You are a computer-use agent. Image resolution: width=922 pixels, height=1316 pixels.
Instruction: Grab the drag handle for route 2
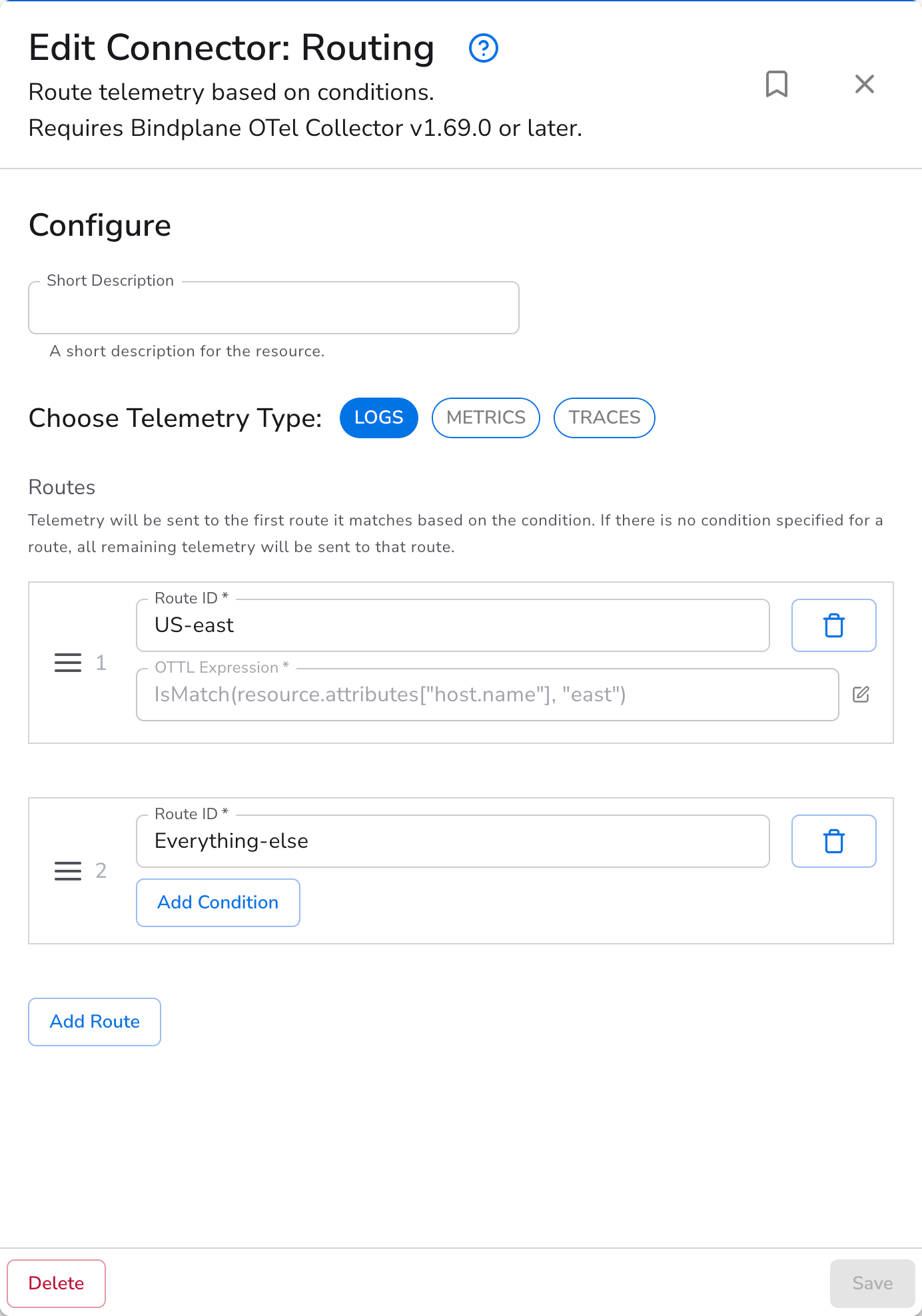[x=67, y=871]
